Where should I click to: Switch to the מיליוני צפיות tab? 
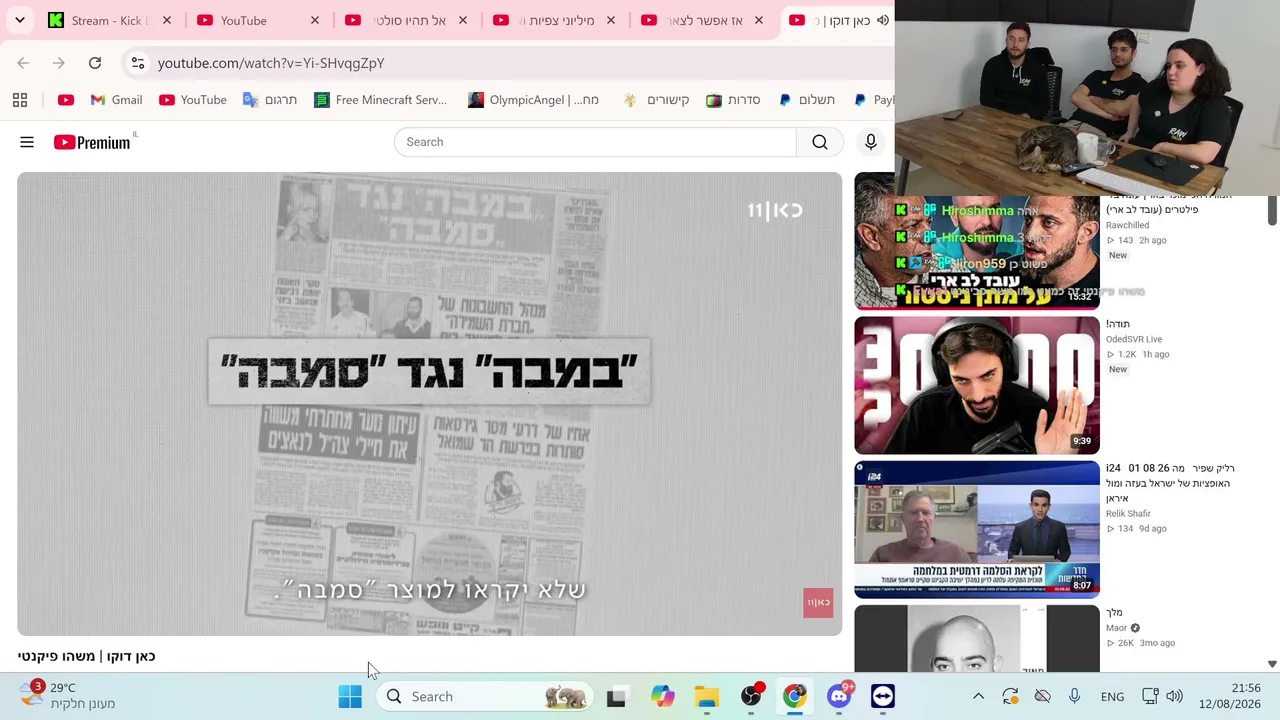(x=555, y=20)
